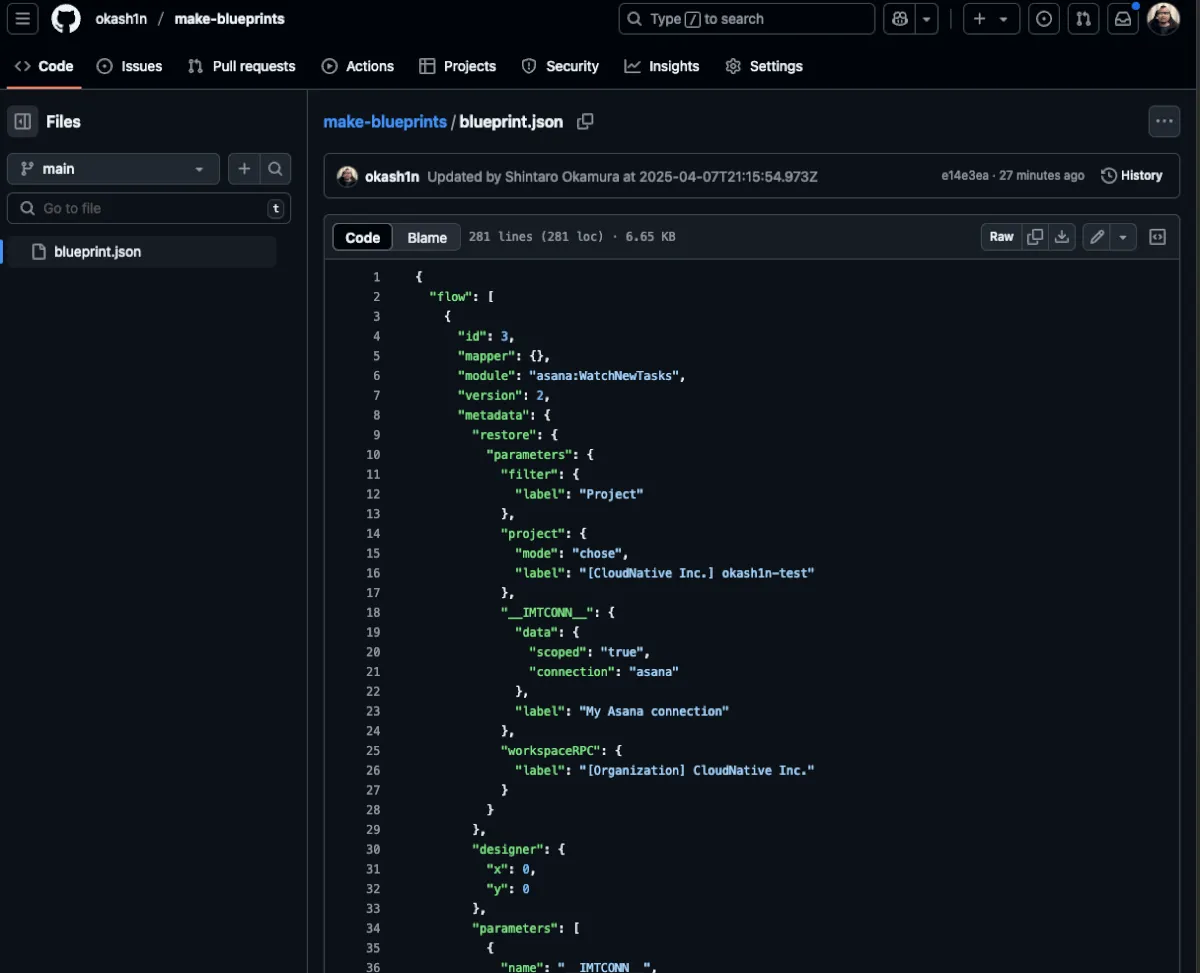This screenshot has width=1200, height=973.
Task: Open the main branch dropdown
Action: coord(113,169)
